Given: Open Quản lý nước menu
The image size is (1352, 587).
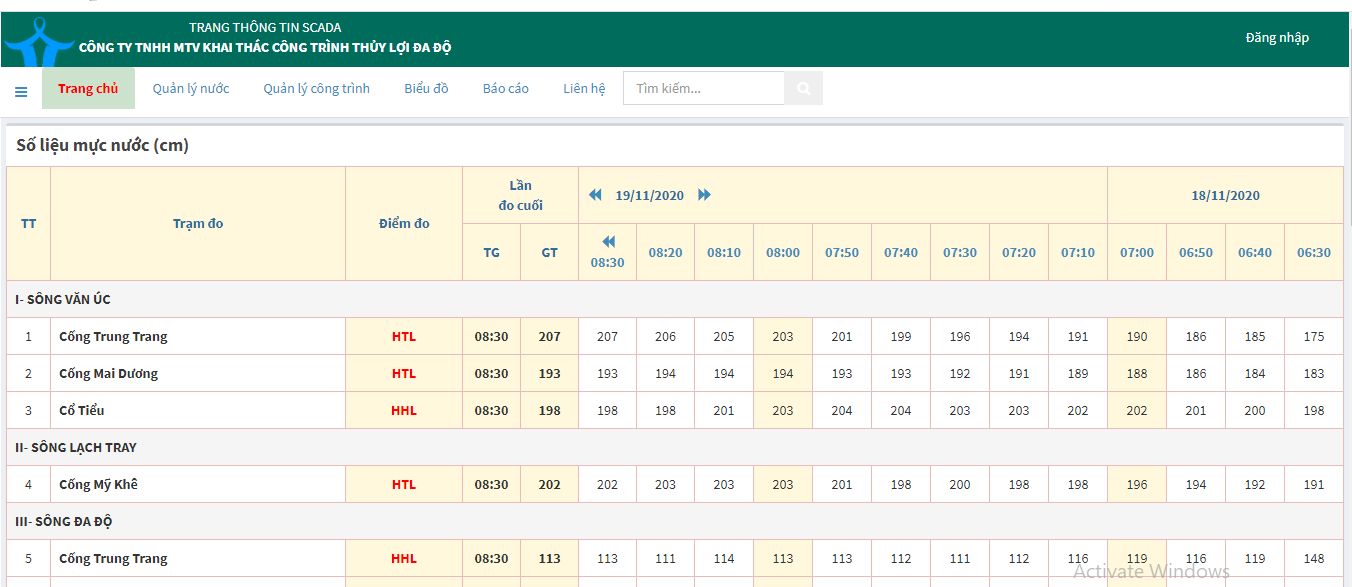Looking at the screenshot, I should click(x=191, y=89).
